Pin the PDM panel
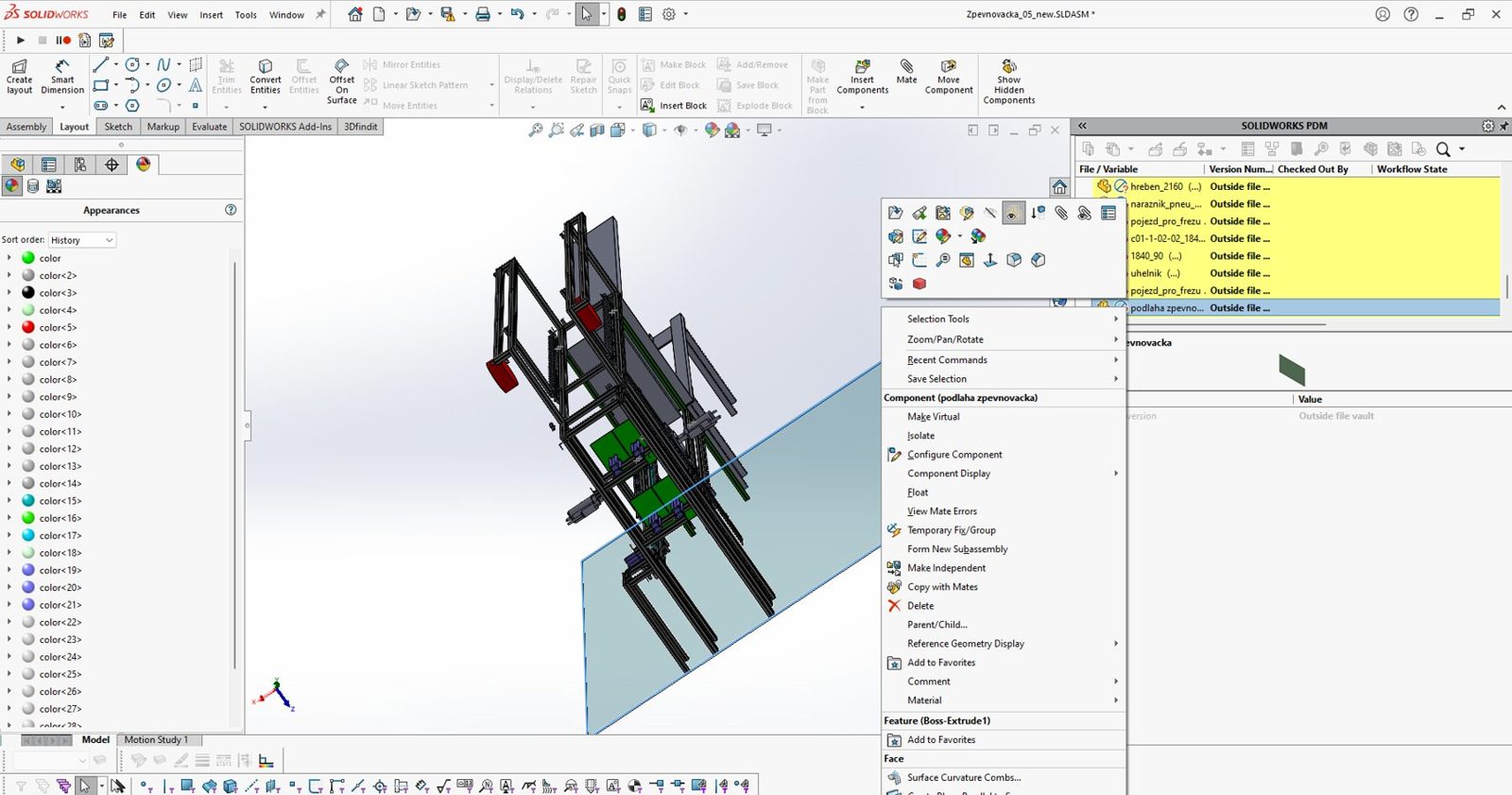This screenshot has height=795, width=1512. (x=1503, y=126)
